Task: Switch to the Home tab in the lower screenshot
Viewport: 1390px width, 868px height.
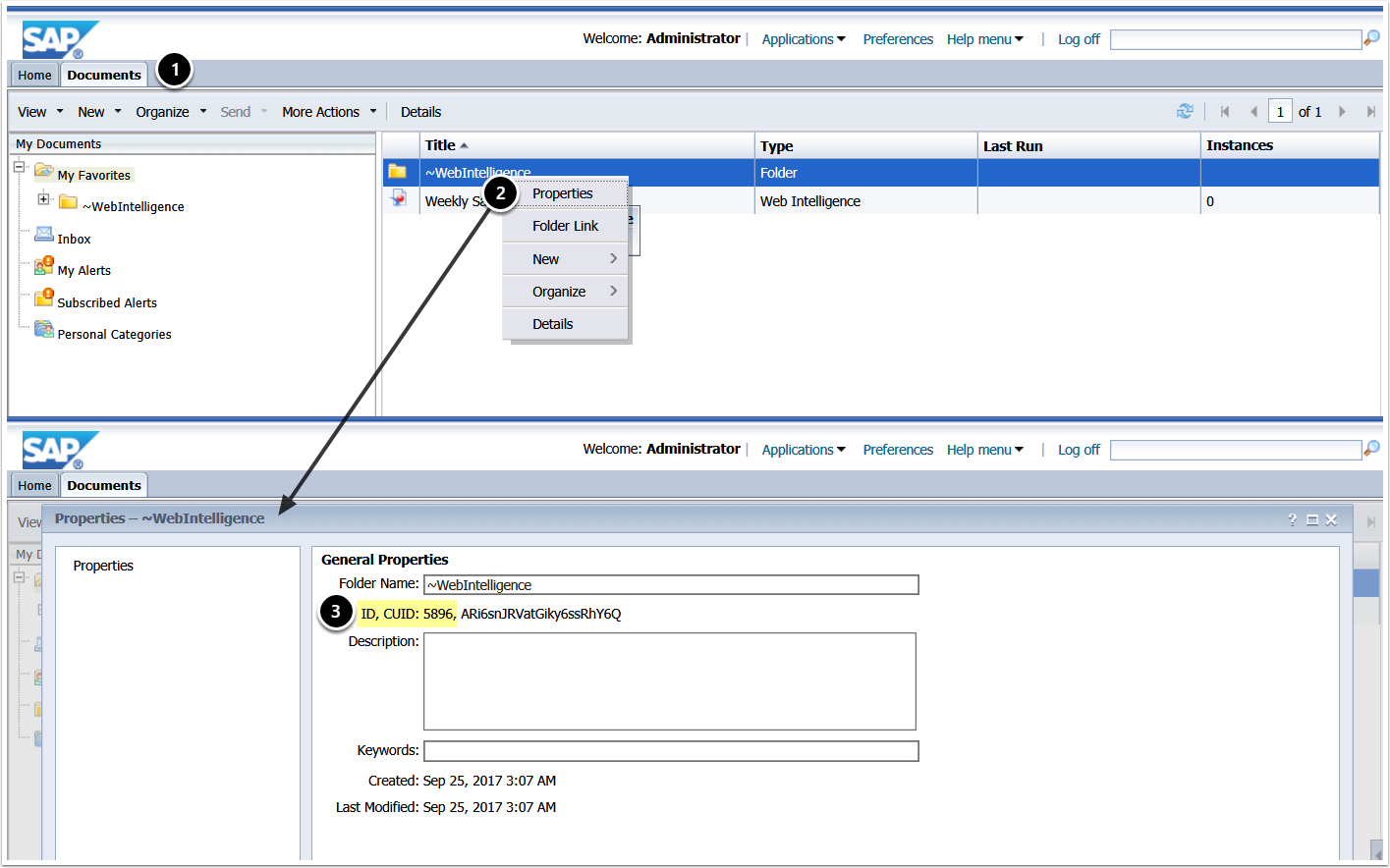Action: pyautogui.click(x=34, y=486)
